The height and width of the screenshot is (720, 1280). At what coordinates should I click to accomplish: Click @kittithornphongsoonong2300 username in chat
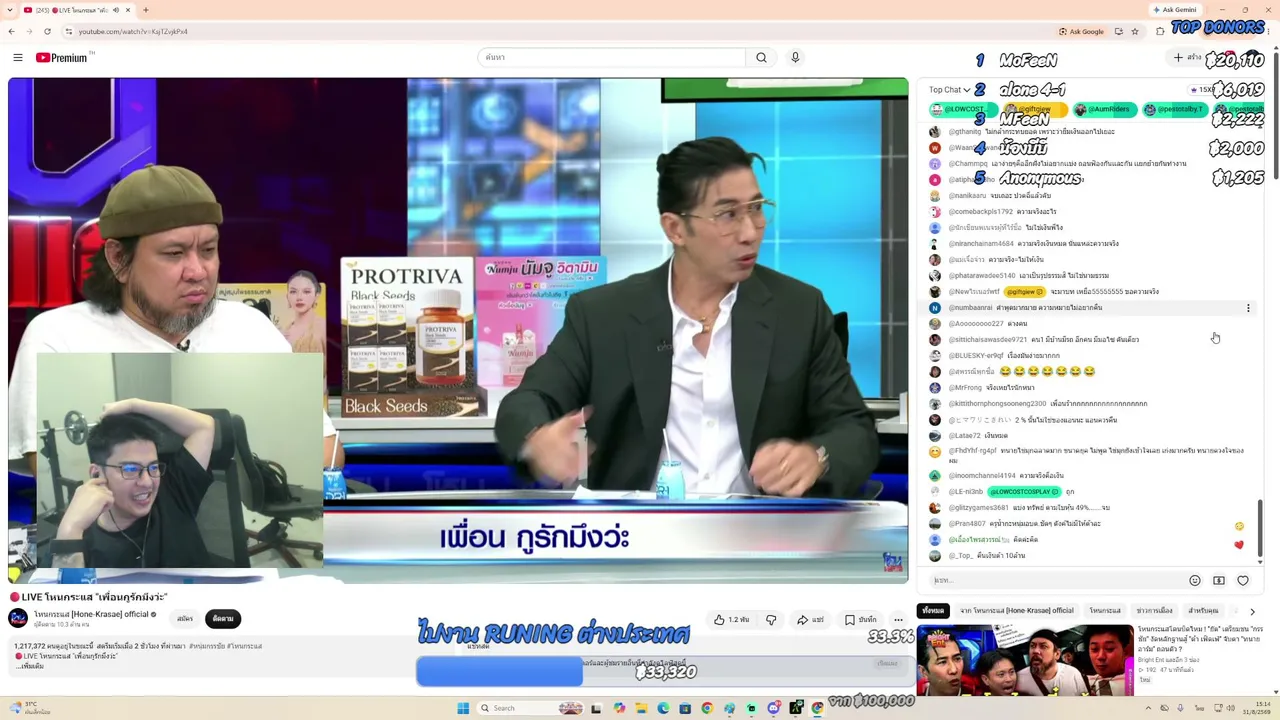pyautogui.click(x=996, y=404)
